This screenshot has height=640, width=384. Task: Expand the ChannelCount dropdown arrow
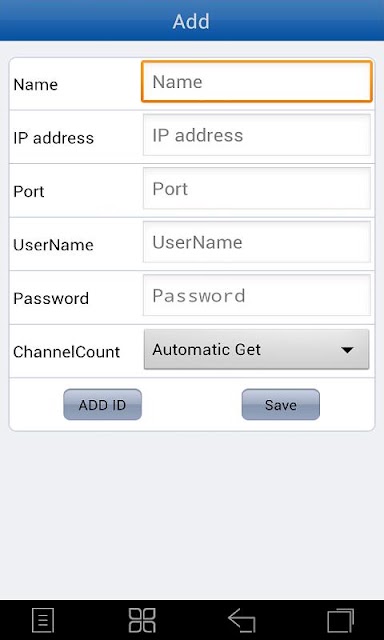click(347, 350)
